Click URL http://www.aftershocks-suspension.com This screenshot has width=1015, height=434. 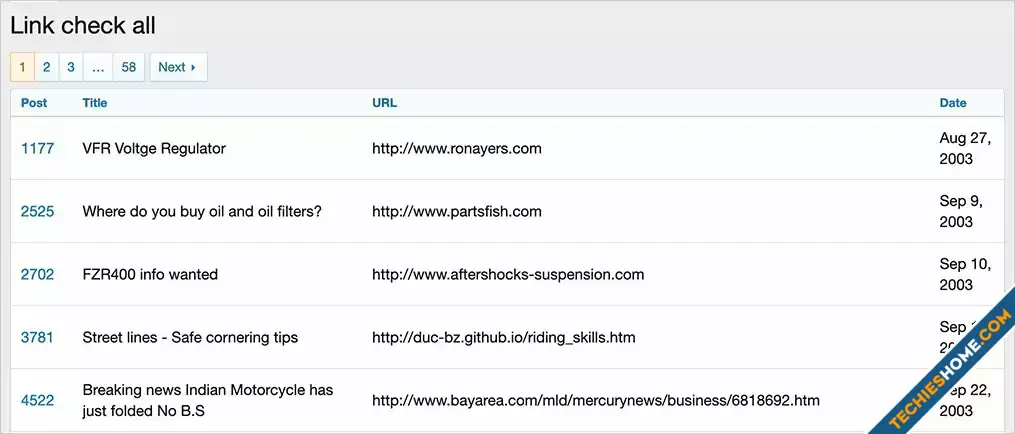[508, 274]
